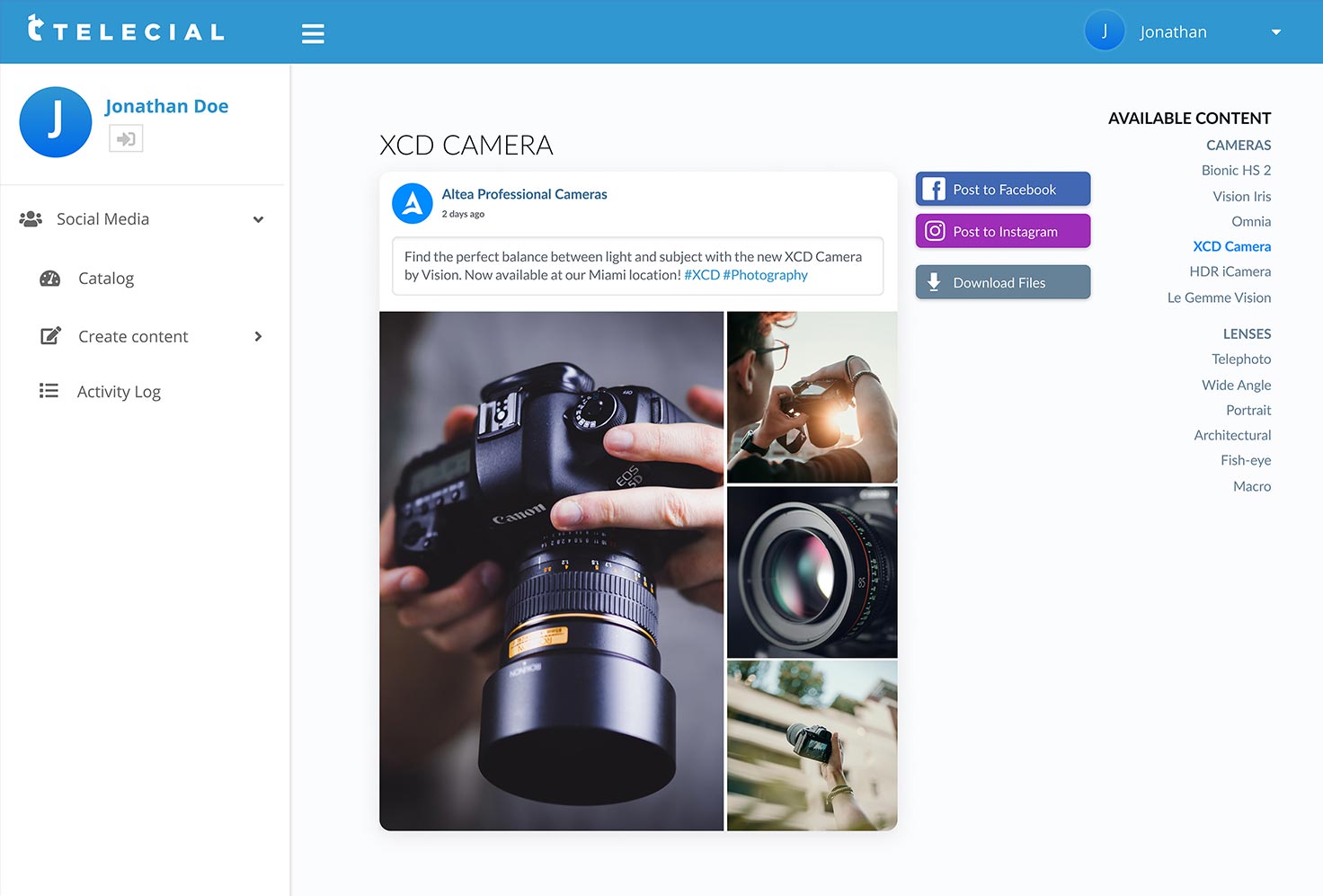Post to Instagram
This screenshot has width=1323, height=896.
tap(1003, 231)
